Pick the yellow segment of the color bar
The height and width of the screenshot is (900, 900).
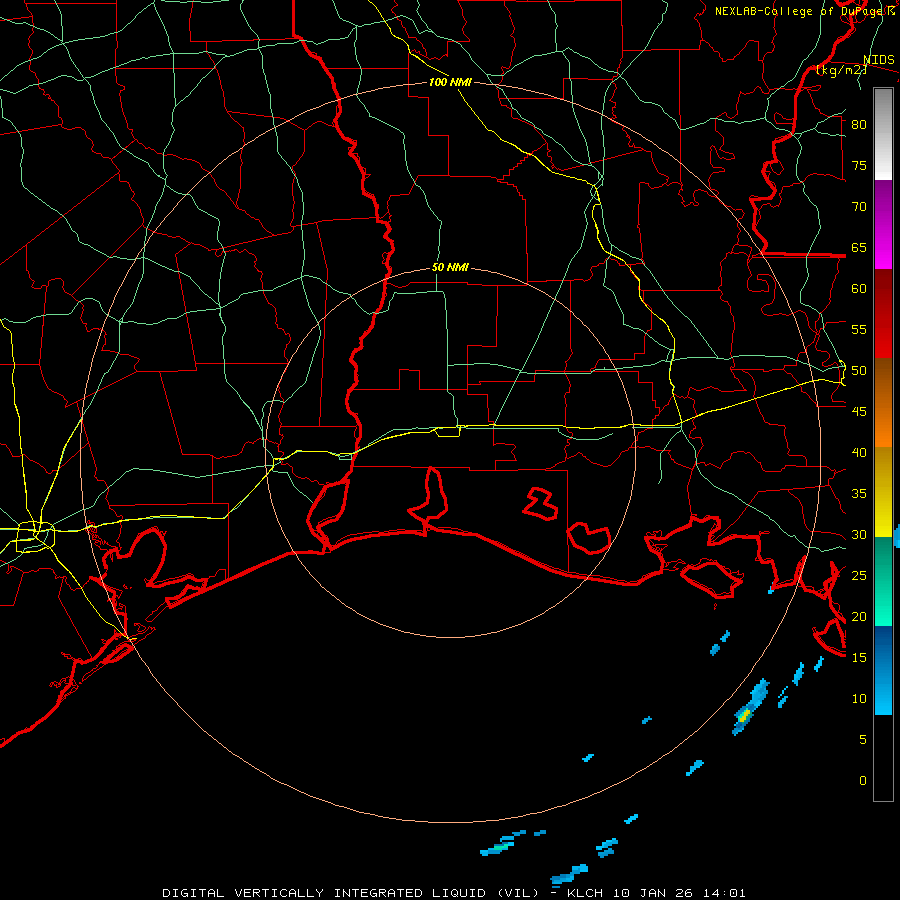pos(883,492)
